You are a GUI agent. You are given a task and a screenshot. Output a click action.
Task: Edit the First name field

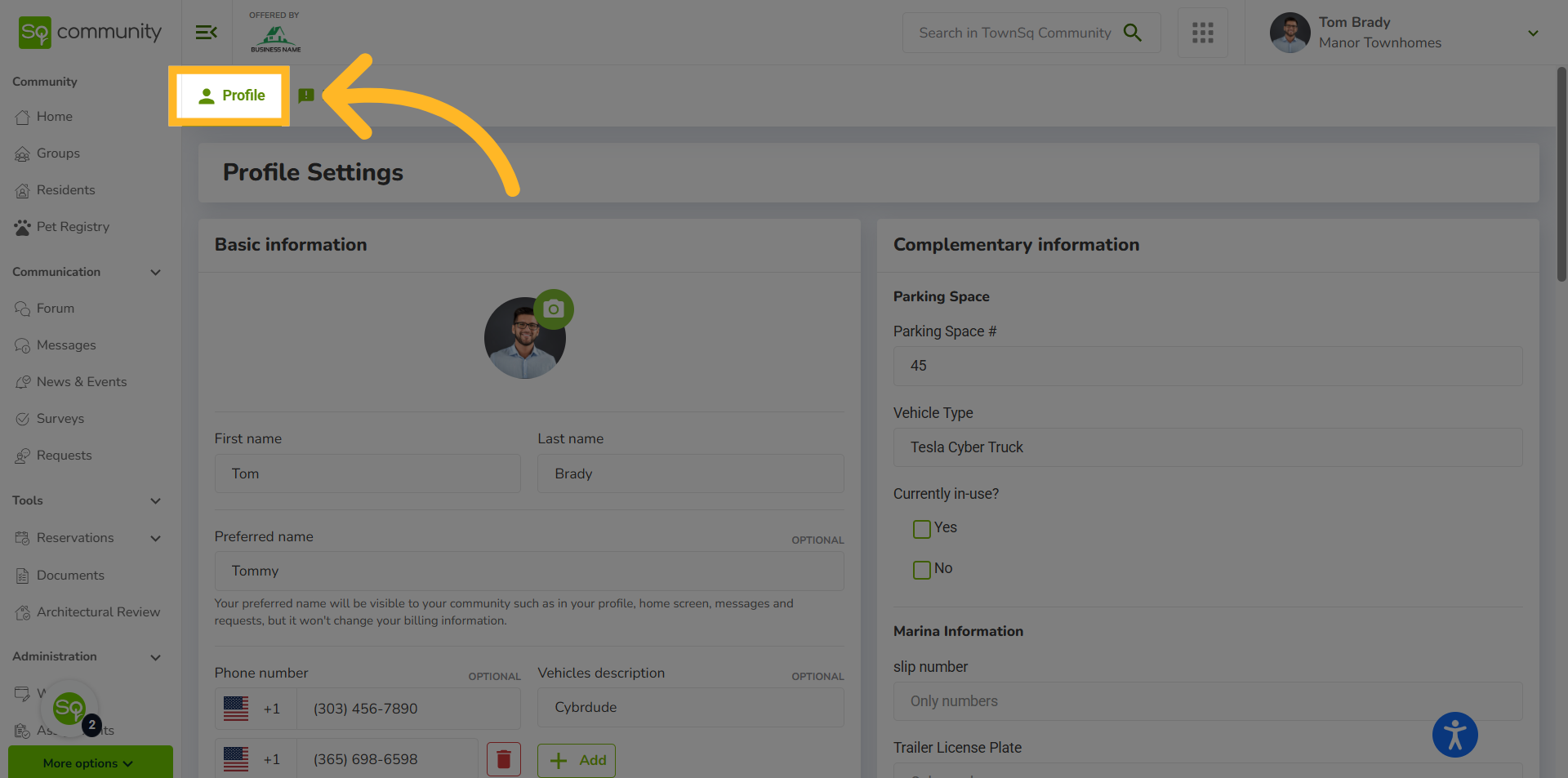coord(367,473)
